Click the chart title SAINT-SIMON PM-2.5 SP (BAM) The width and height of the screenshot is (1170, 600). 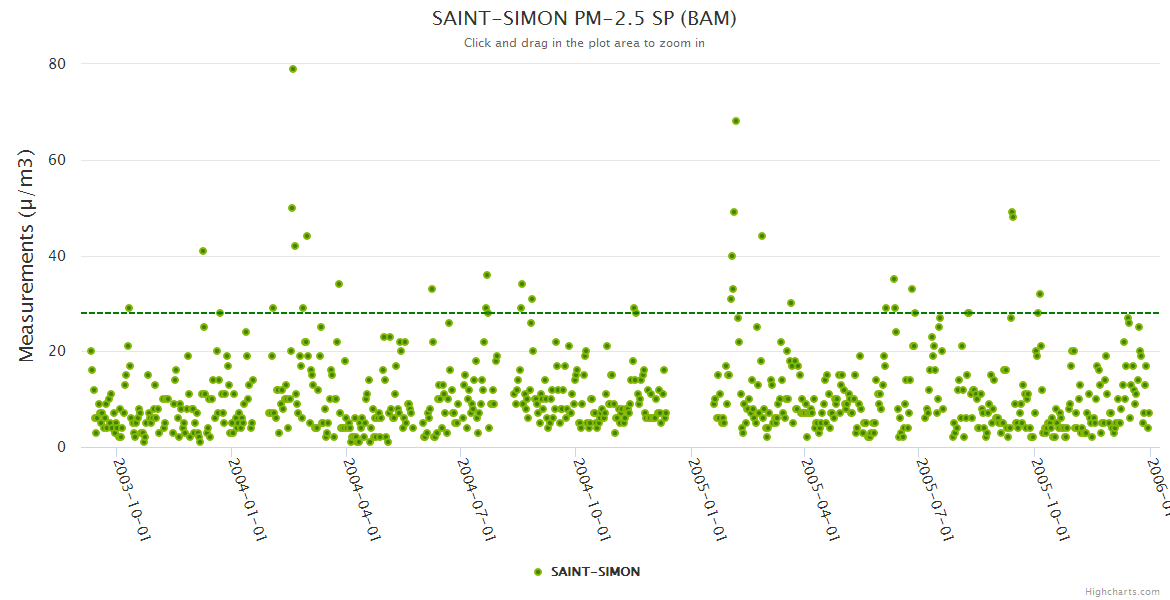click(x=584, y=19)
